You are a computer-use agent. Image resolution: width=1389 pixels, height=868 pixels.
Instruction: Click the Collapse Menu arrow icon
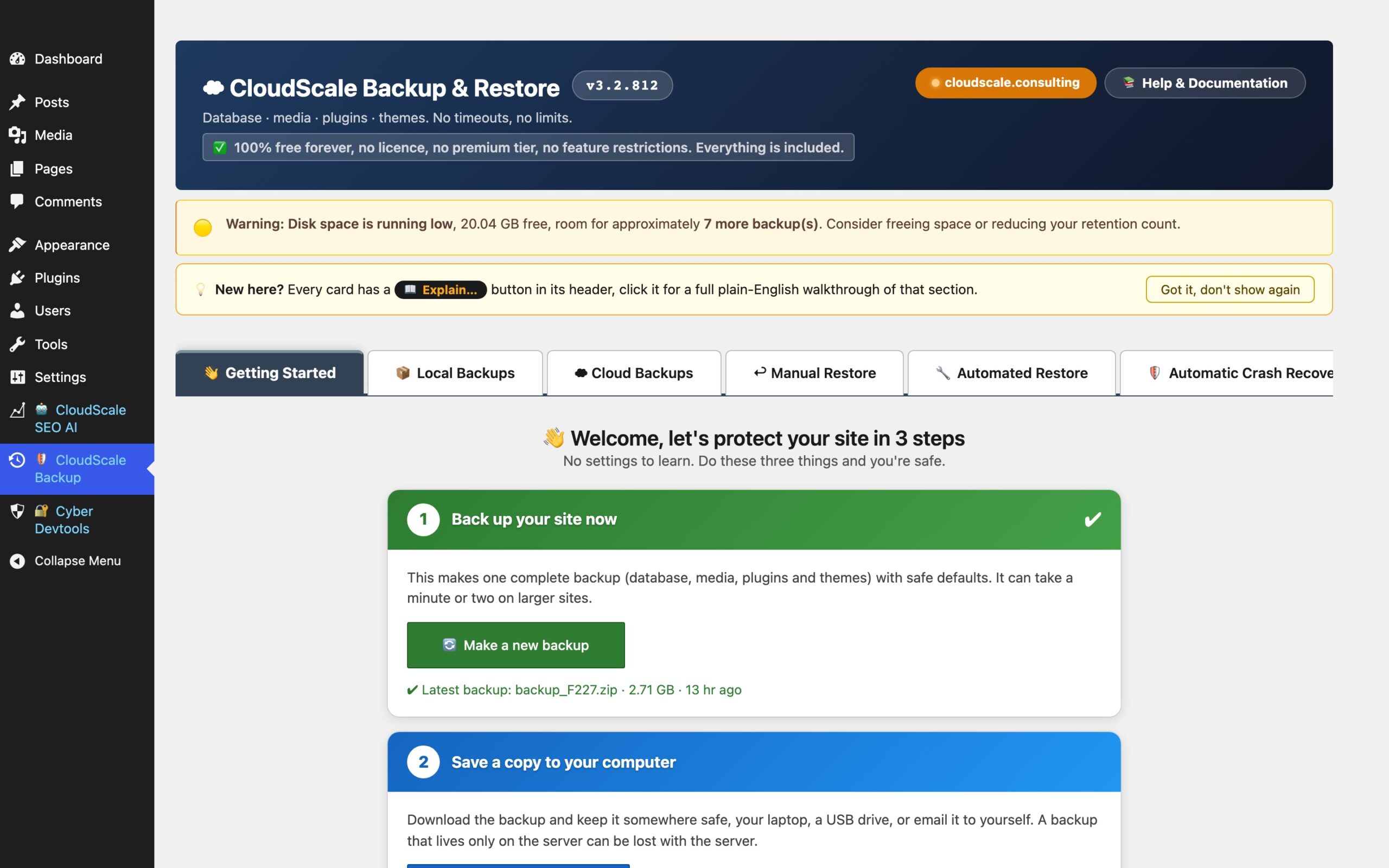tap(17, 561)
